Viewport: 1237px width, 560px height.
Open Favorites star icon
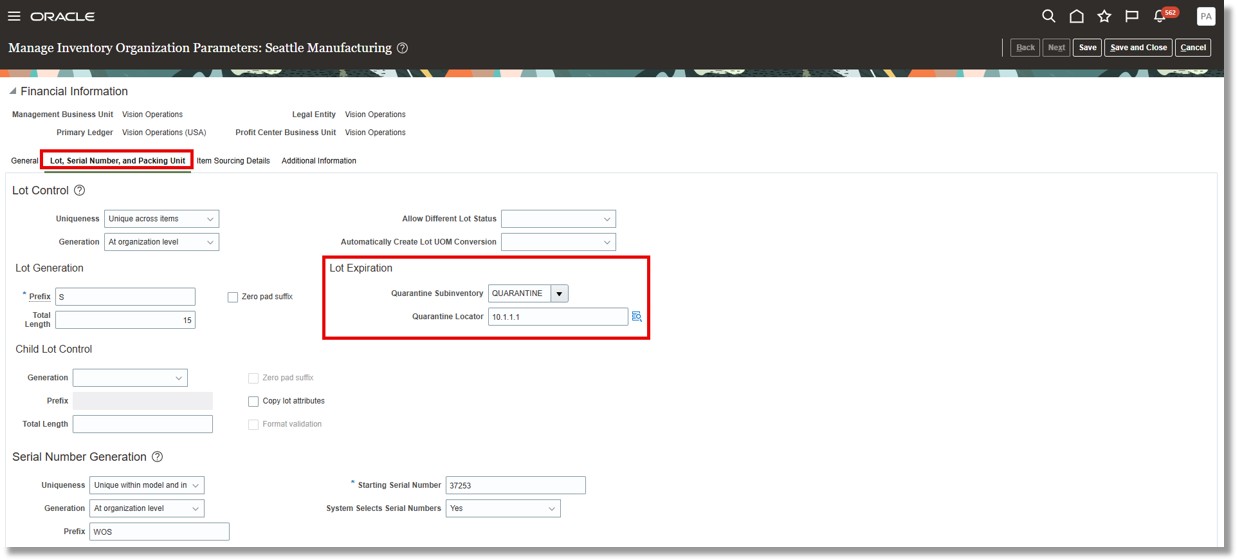click(x=1104, y=16)
